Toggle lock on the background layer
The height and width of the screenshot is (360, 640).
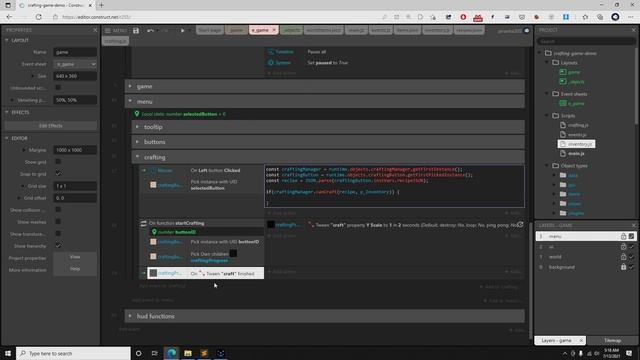point(623,267)
